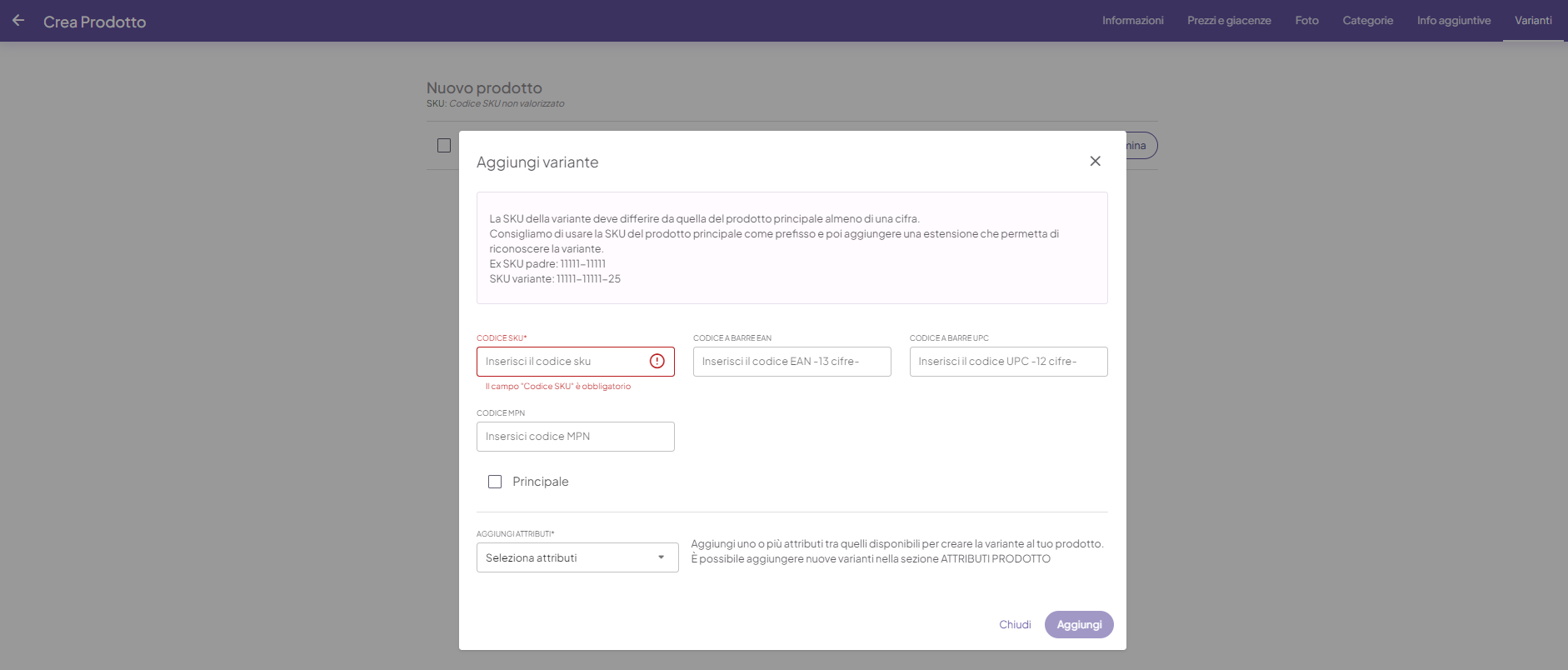This screenshot has height=670, width=1568.
Task: Tick the Principale checkbox
Action: pyautogui.click(x=495, y=482)
